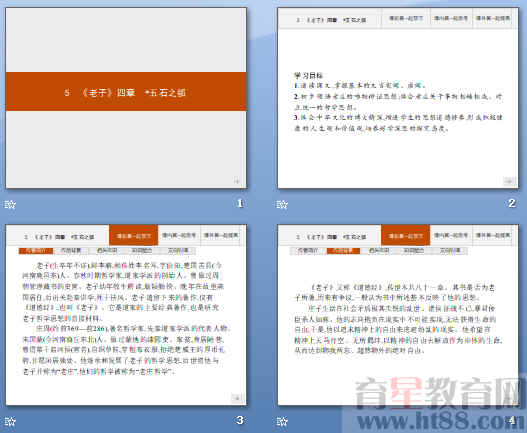The width and height of the screenshot is (527, 433).
Task: Click the slide number 3 label
Action: pyautogui.click(x=240, y=420)
